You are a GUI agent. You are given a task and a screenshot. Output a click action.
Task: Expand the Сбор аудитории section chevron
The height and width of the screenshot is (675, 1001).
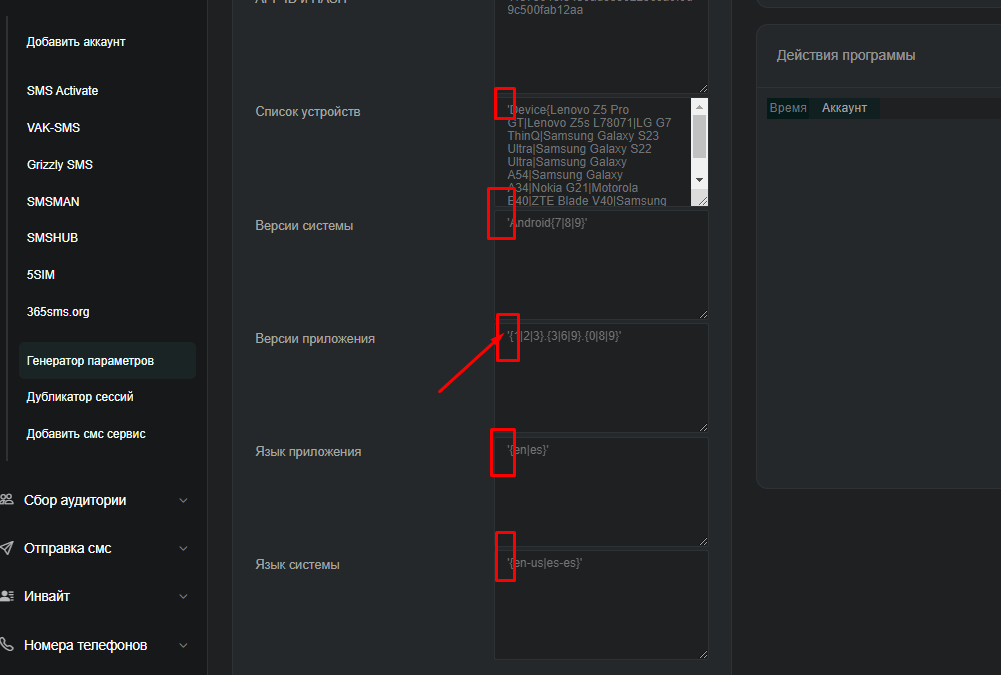(x=183, y=500)
